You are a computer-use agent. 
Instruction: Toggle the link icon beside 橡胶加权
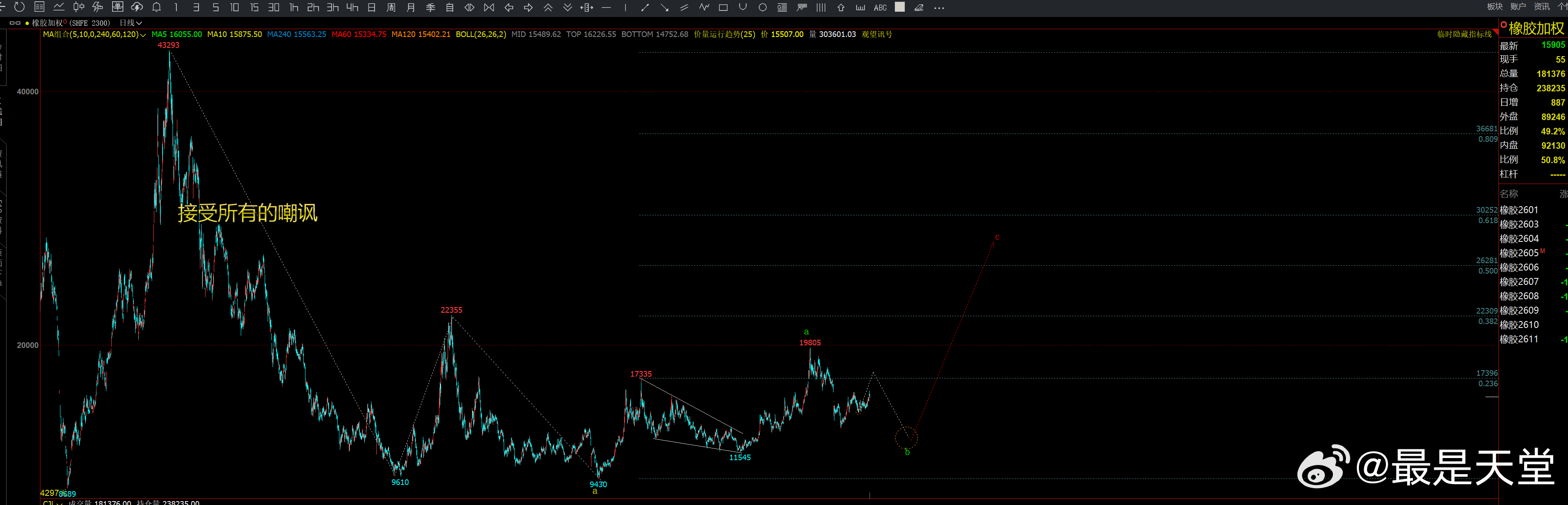tap(15, 23)
